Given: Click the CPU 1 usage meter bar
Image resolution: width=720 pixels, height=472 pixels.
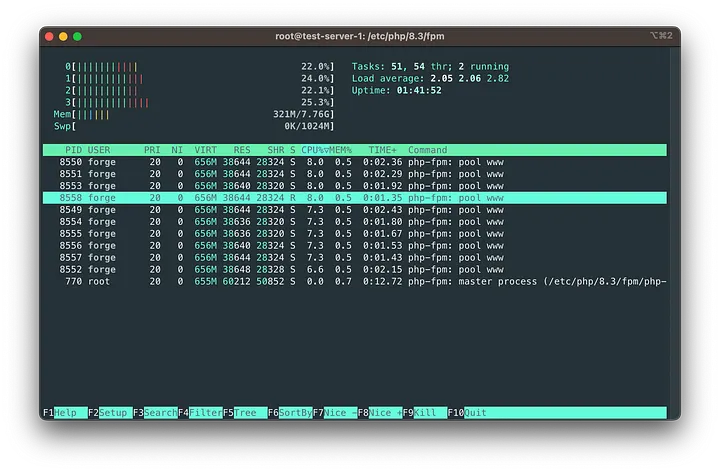Looking at the screenshot, I should point(200,79).
